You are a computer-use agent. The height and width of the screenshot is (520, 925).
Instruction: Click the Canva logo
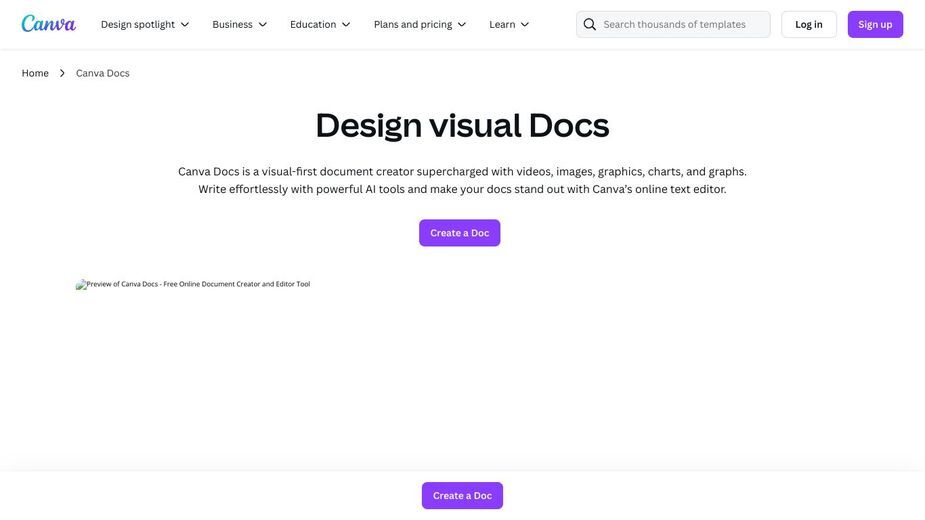pos(48,24)
